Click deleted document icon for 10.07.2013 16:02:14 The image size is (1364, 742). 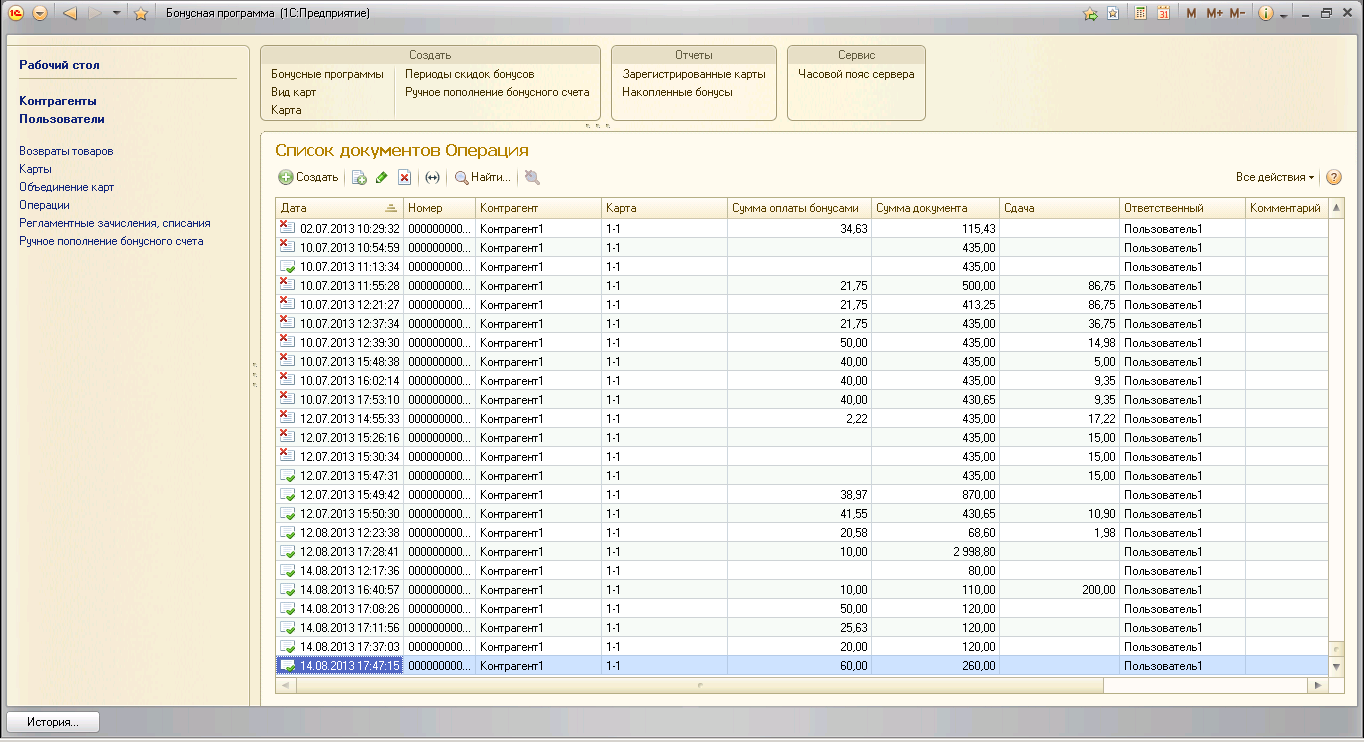click(x=287, y=380)
